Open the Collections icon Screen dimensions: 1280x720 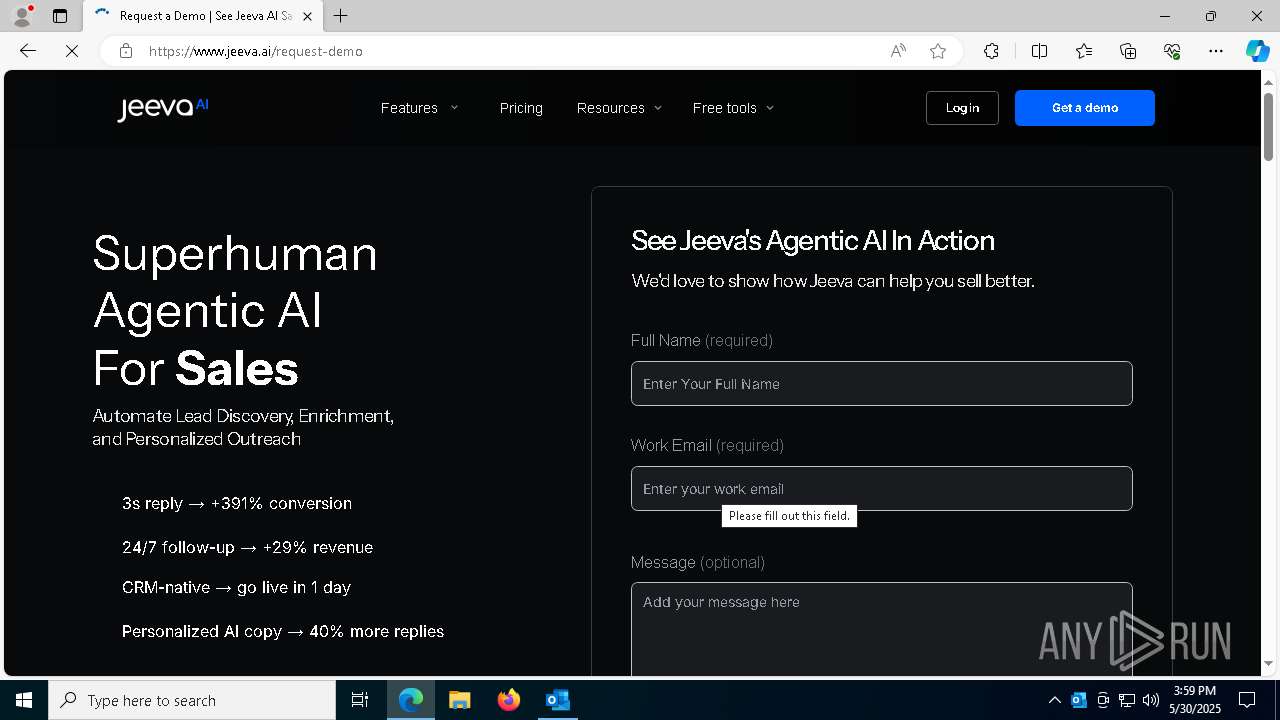coord(1128,51)
